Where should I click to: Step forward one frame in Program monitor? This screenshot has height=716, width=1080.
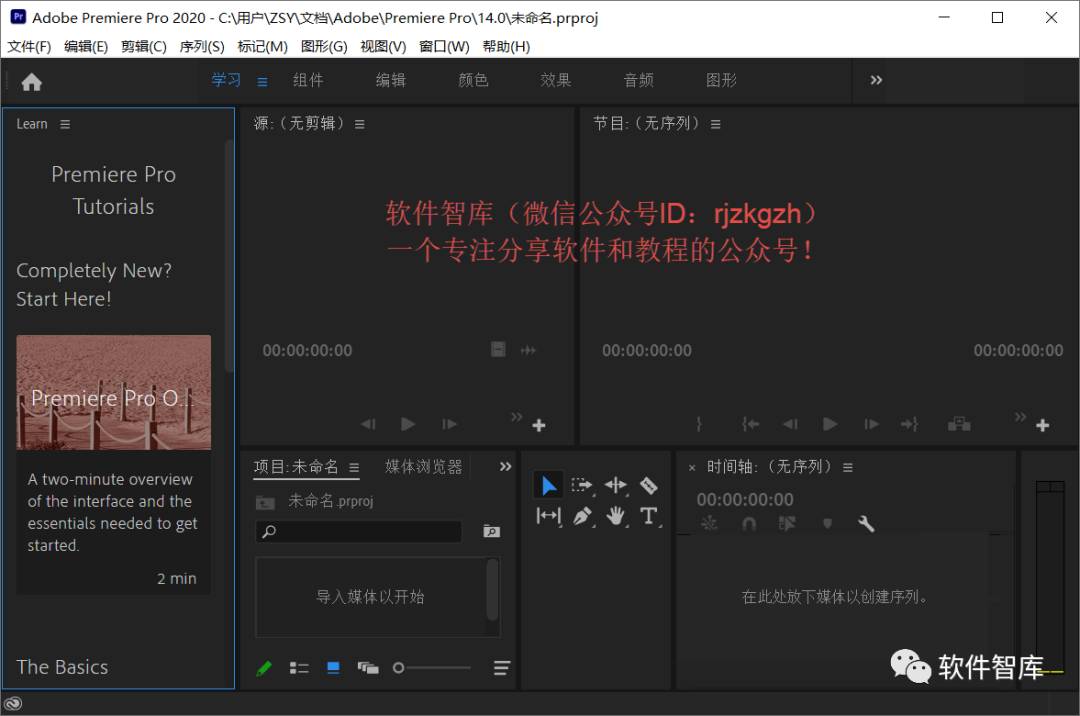(871, 424)
